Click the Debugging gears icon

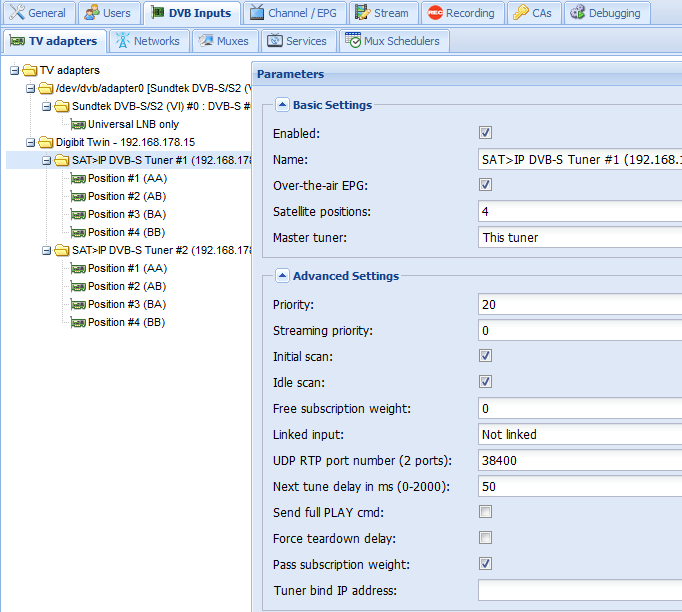(x=578, y=12)
